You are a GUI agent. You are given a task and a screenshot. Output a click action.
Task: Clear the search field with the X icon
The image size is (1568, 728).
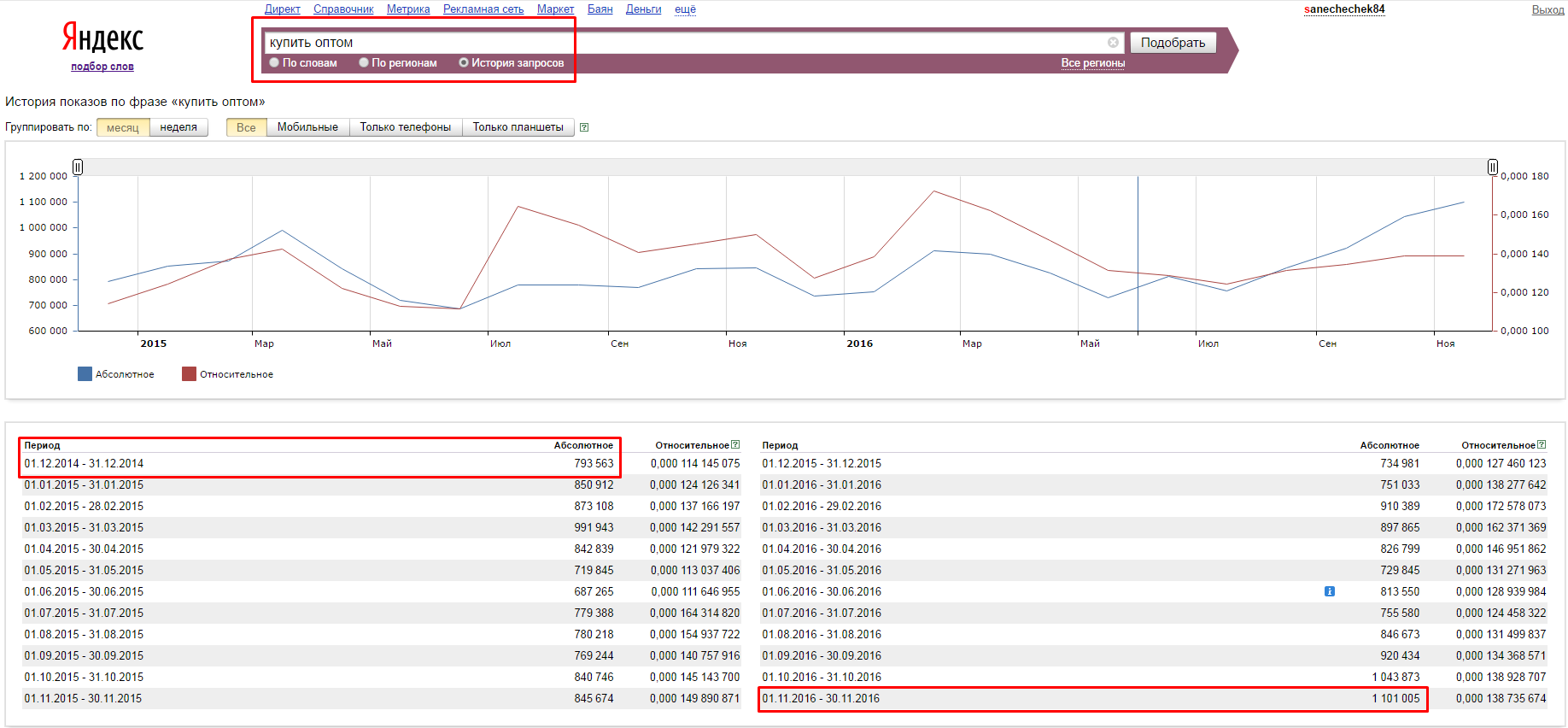pyautogui.click(x=1113, y=43)
